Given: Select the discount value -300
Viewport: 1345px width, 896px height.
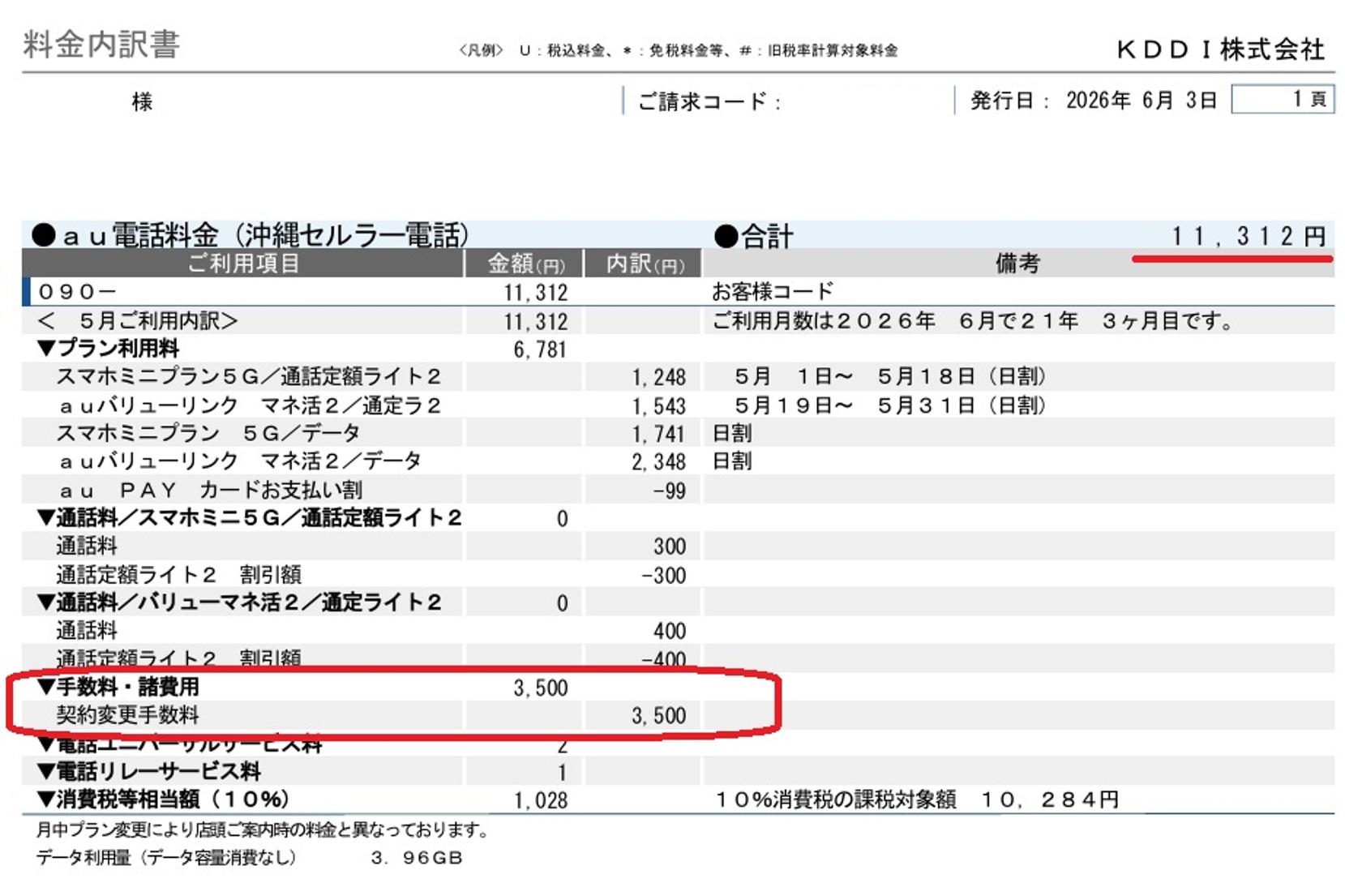Looking at the screenshot, I should (663, 576).
